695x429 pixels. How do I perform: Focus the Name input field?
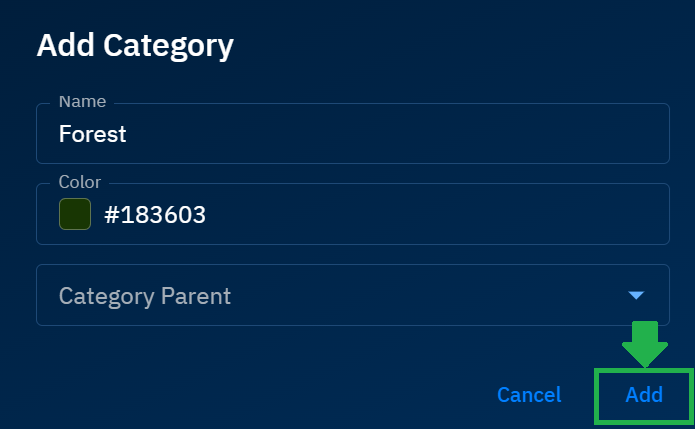(x=352, y=134)
